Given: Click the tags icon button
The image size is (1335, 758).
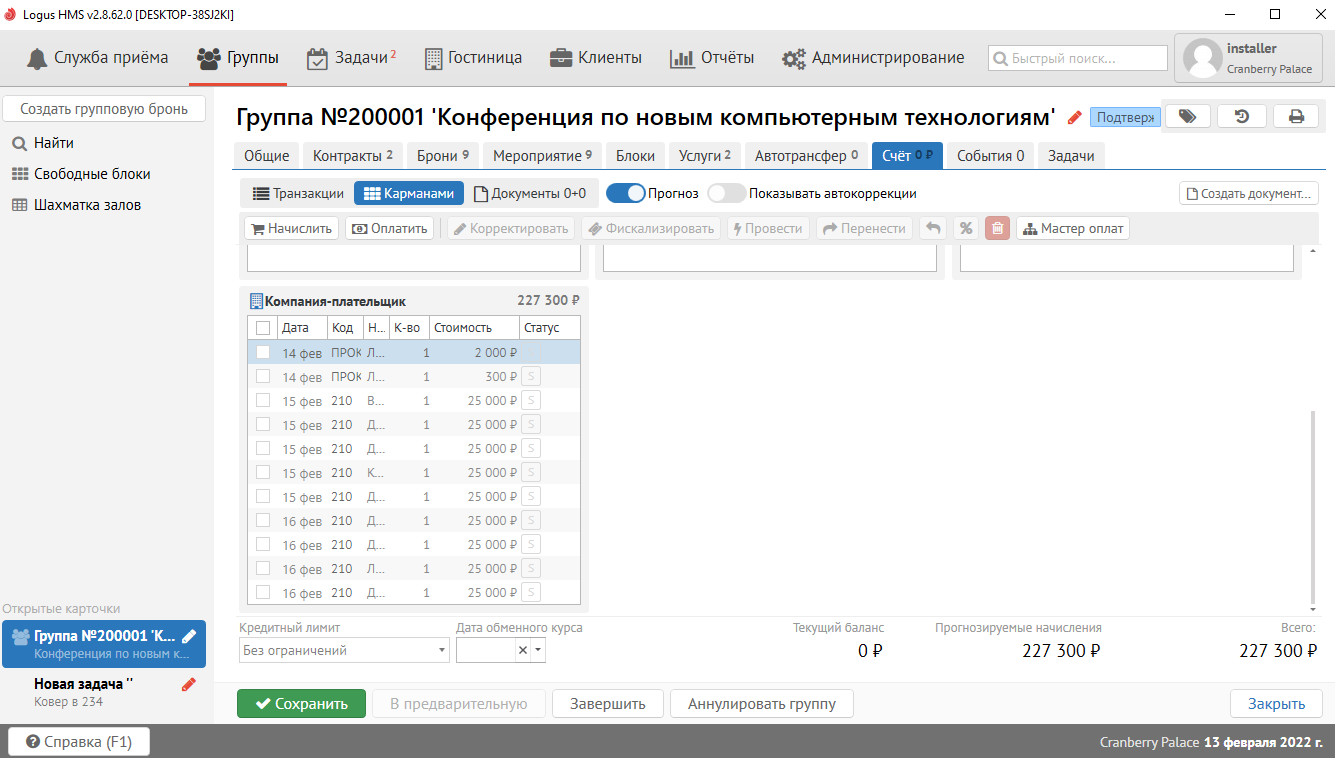Looking at the screenshot, I should (1187, 116).
